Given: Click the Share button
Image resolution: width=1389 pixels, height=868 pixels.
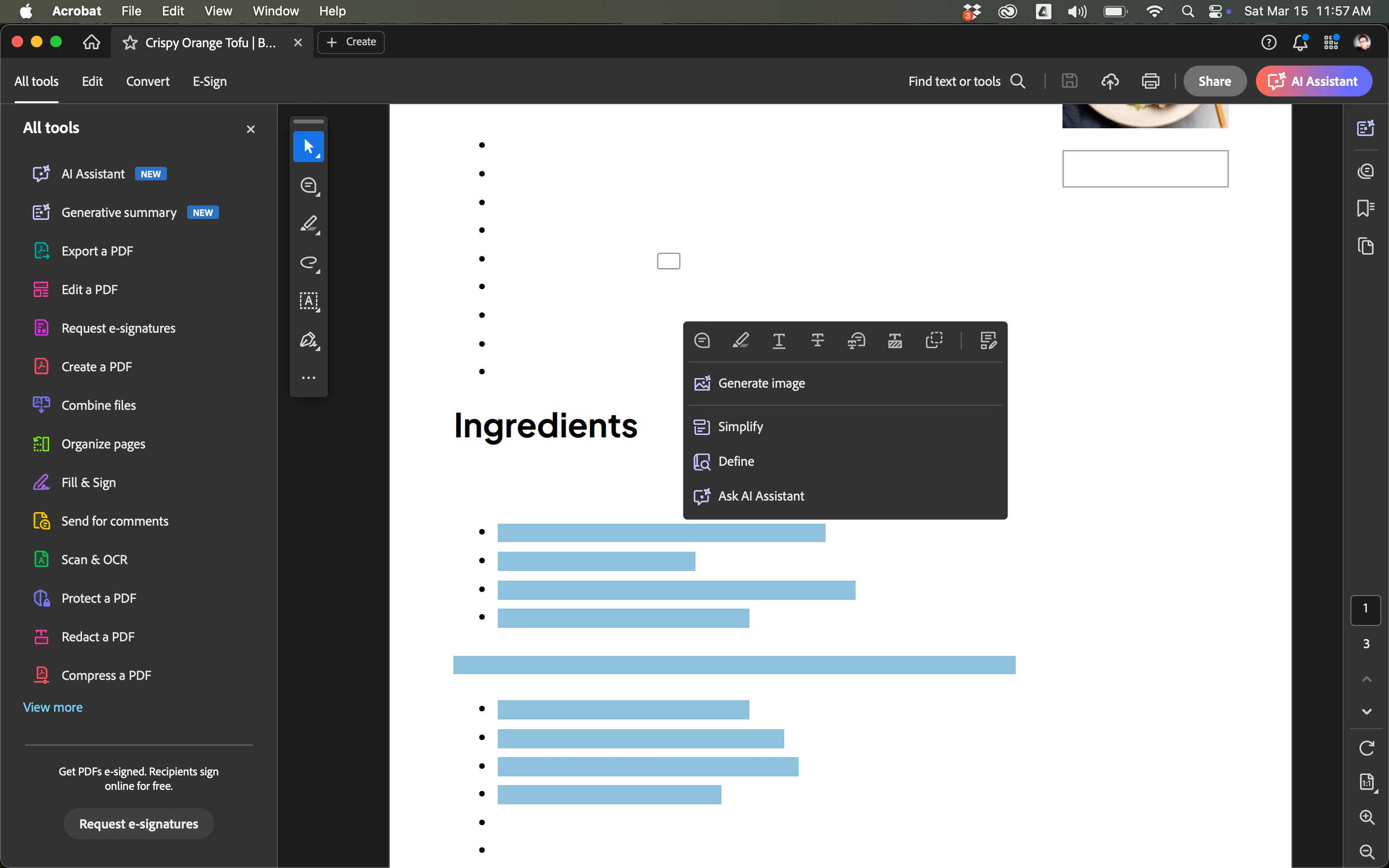Looking at the screenshot, I should pos(1214,81).
